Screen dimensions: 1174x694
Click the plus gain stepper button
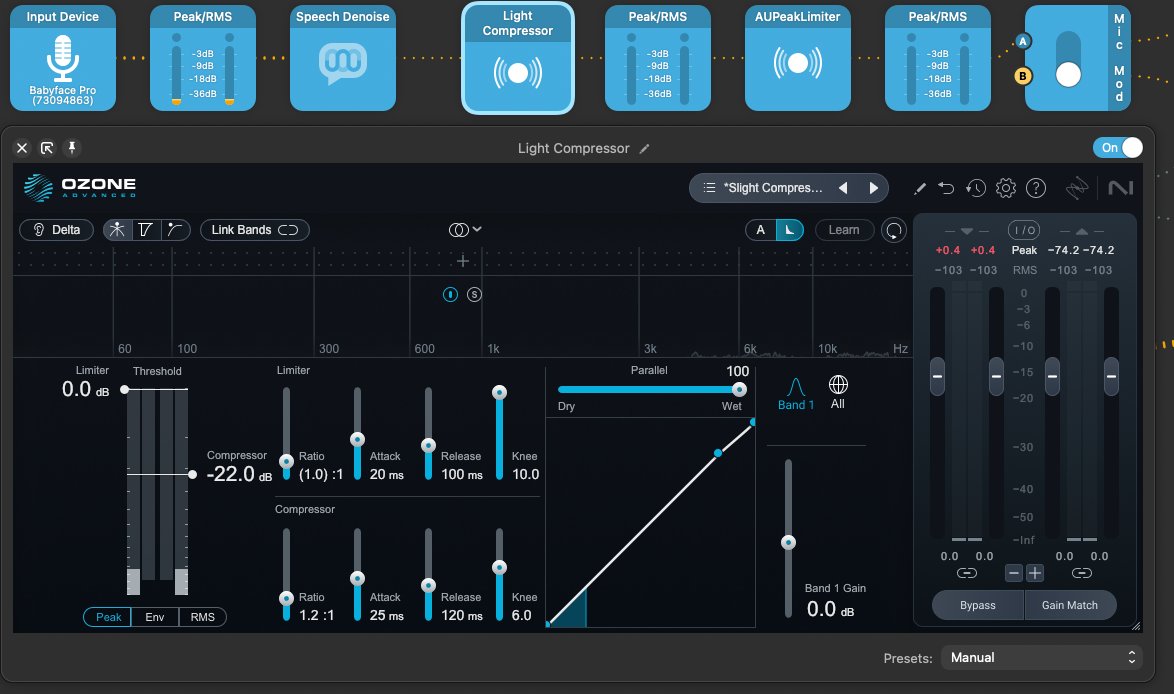pos(1035,573)
